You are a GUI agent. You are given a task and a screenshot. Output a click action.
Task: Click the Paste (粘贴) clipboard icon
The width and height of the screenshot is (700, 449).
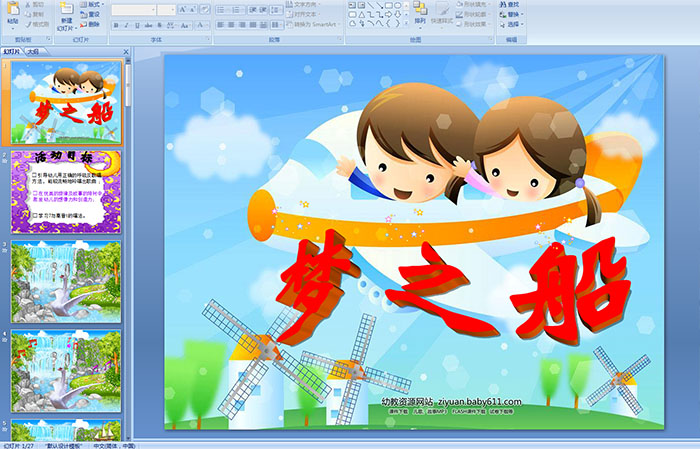[x=13, y=9]
